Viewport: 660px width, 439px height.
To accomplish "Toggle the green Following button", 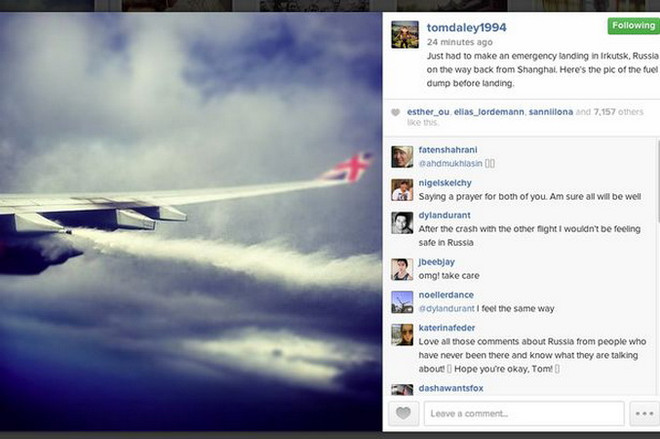I will (633, 26).
